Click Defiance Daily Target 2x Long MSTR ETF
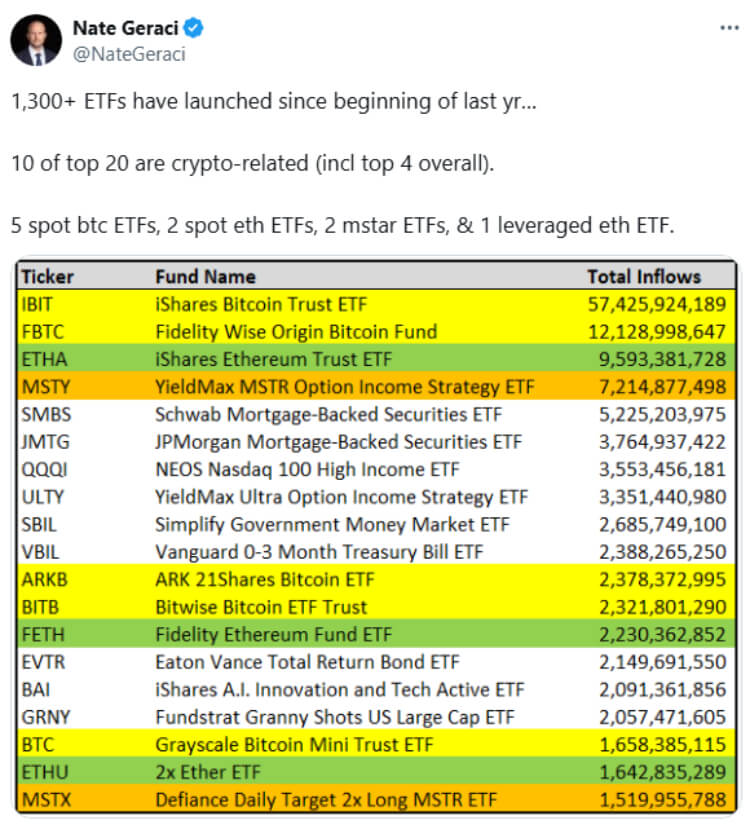 click(326, 799)
